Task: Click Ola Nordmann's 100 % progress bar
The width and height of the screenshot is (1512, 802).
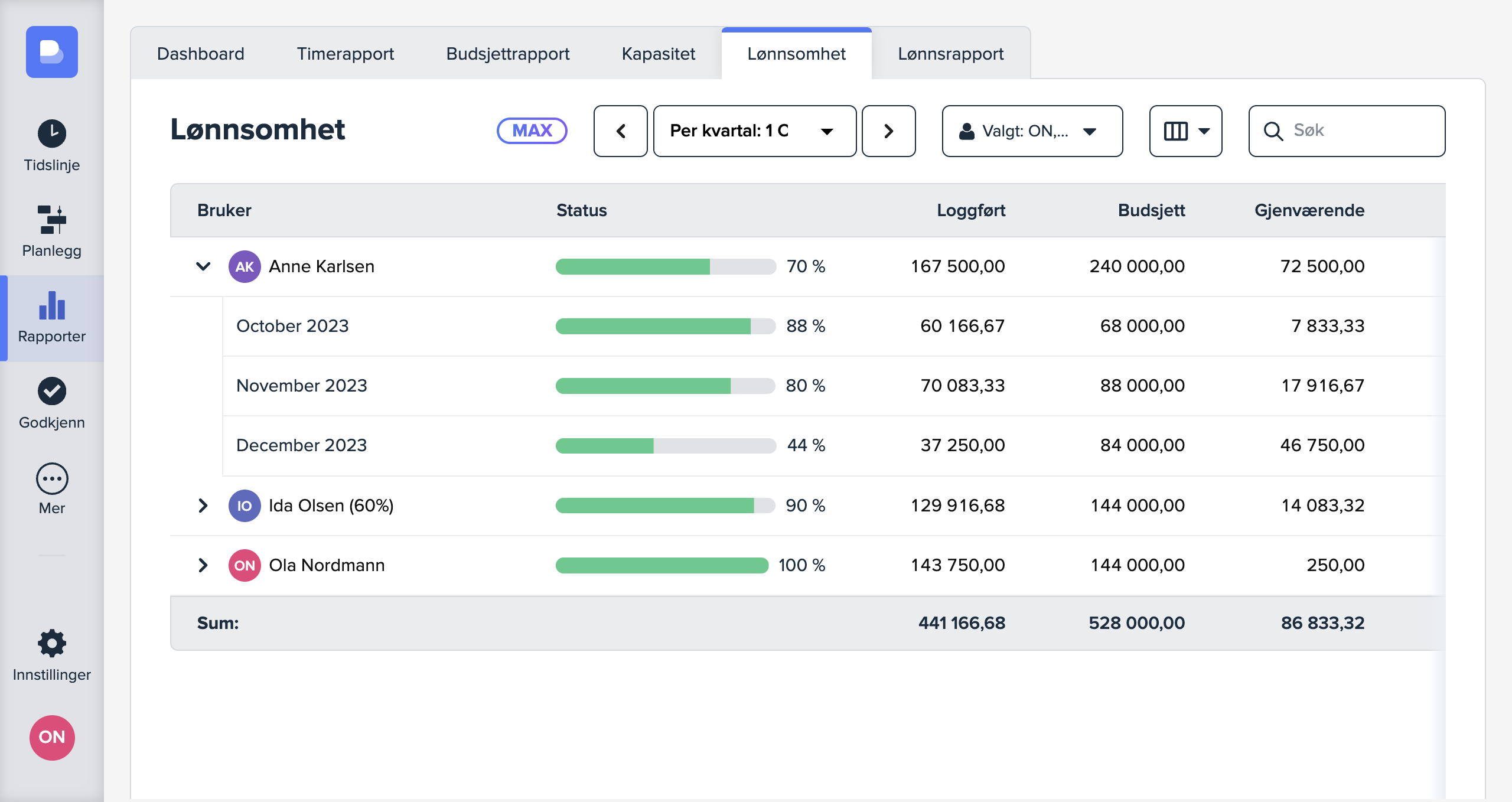Action: 662,565
